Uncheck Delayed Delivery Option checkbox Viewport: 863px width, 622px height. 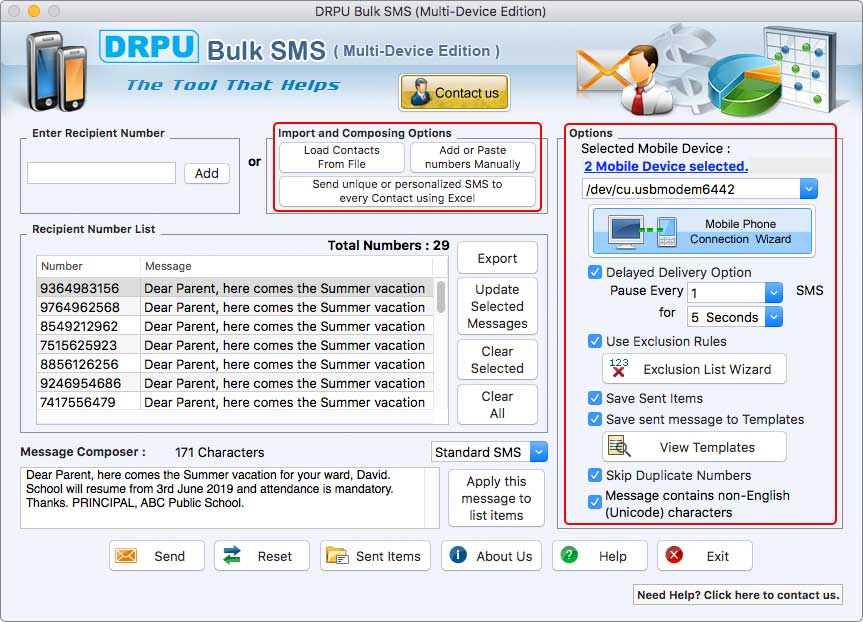(595, 272)
